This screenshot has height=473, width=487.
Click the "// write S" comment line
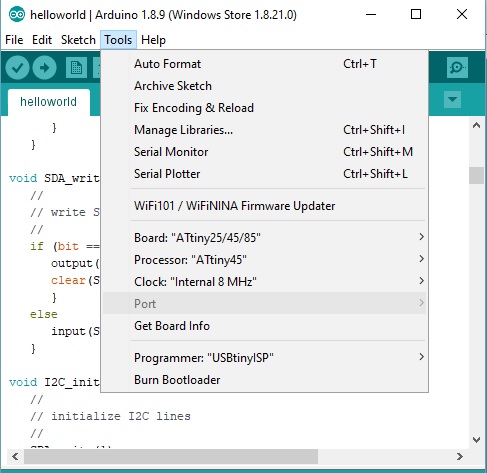point(65,212)
